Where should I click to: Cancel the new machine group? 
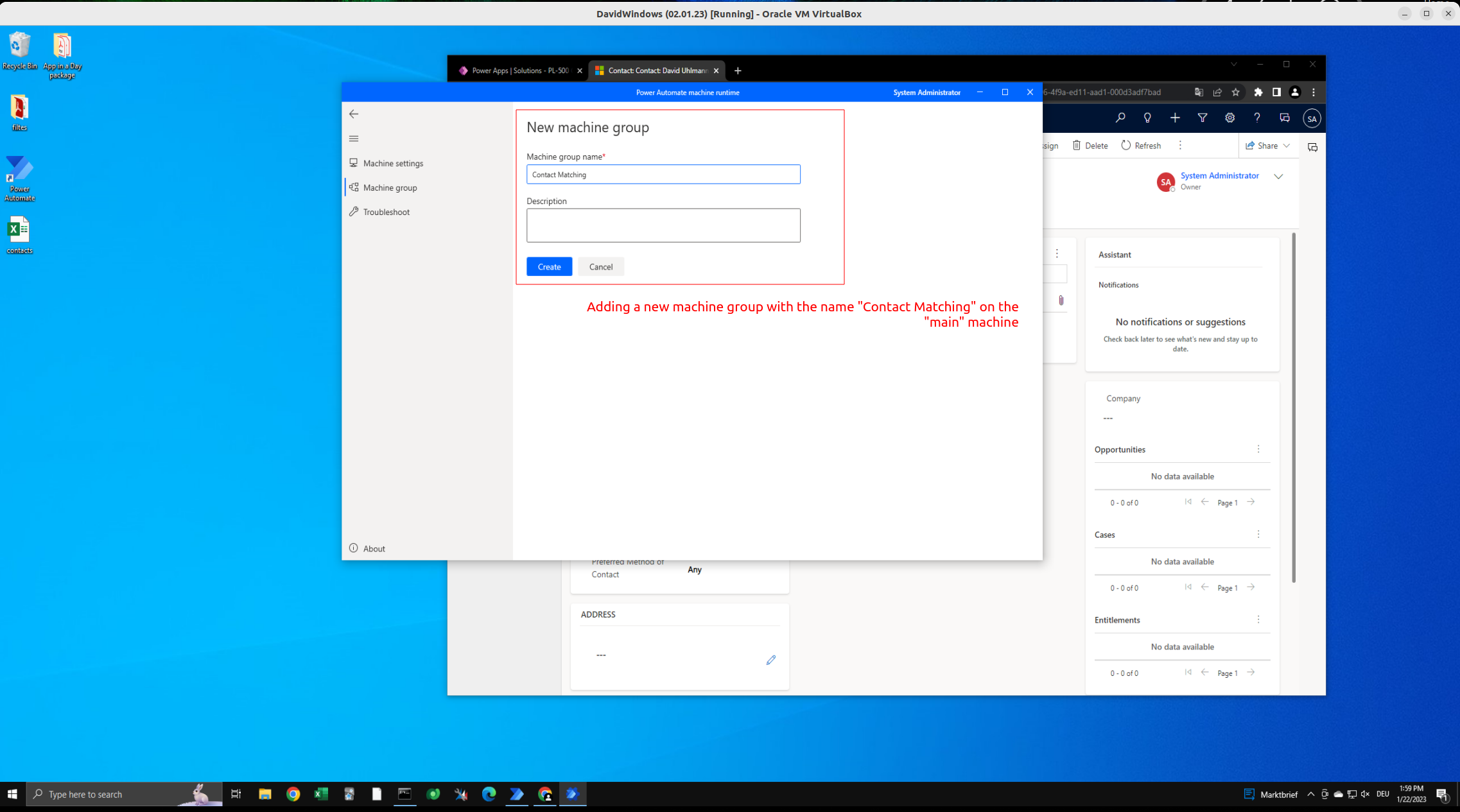click(x=600, y=267)
